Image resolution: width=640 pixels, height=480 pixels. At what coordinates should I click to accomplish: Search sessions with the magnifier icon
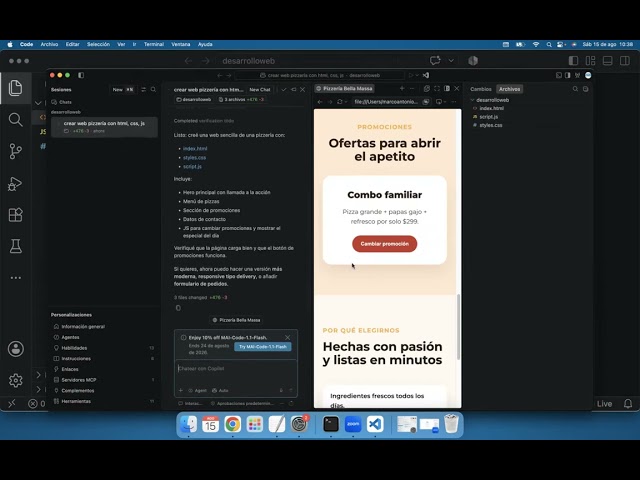[153, 89]
